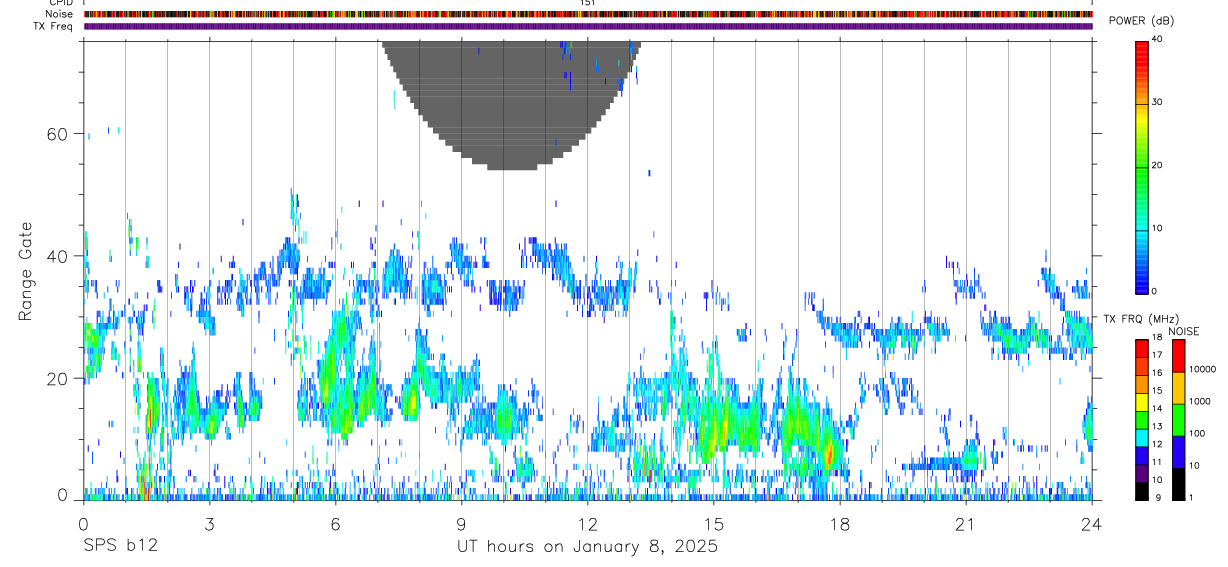The height and width of the screenshot is (567, 1228).
Task: Click hour 15 on the time axis
Action: point(714,524)
